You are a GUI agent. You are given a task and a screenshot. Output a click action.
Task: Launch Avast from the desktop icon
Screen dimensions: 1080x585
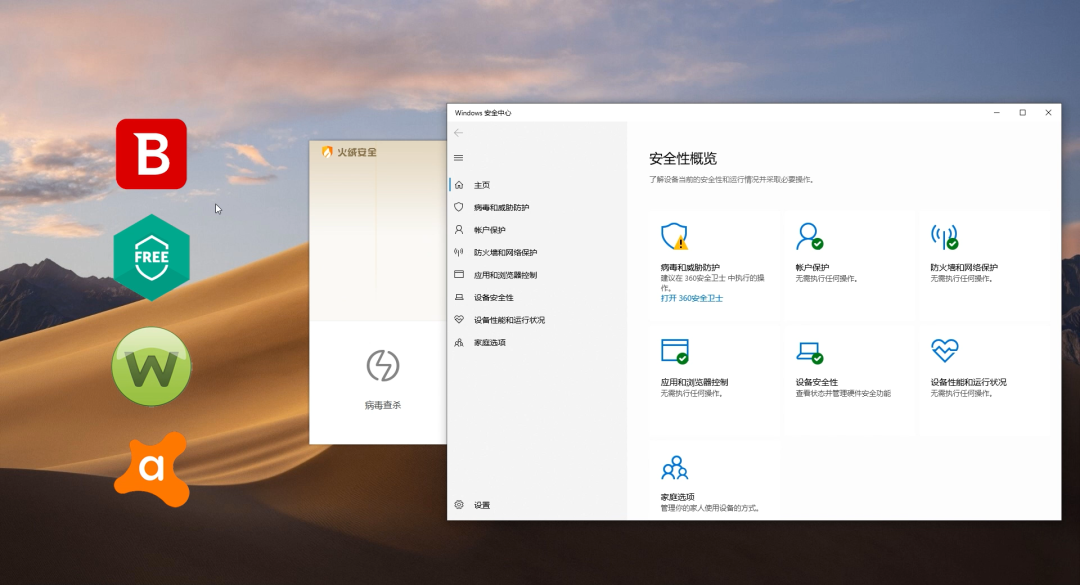pyautogui.click(x=151, y=470)
